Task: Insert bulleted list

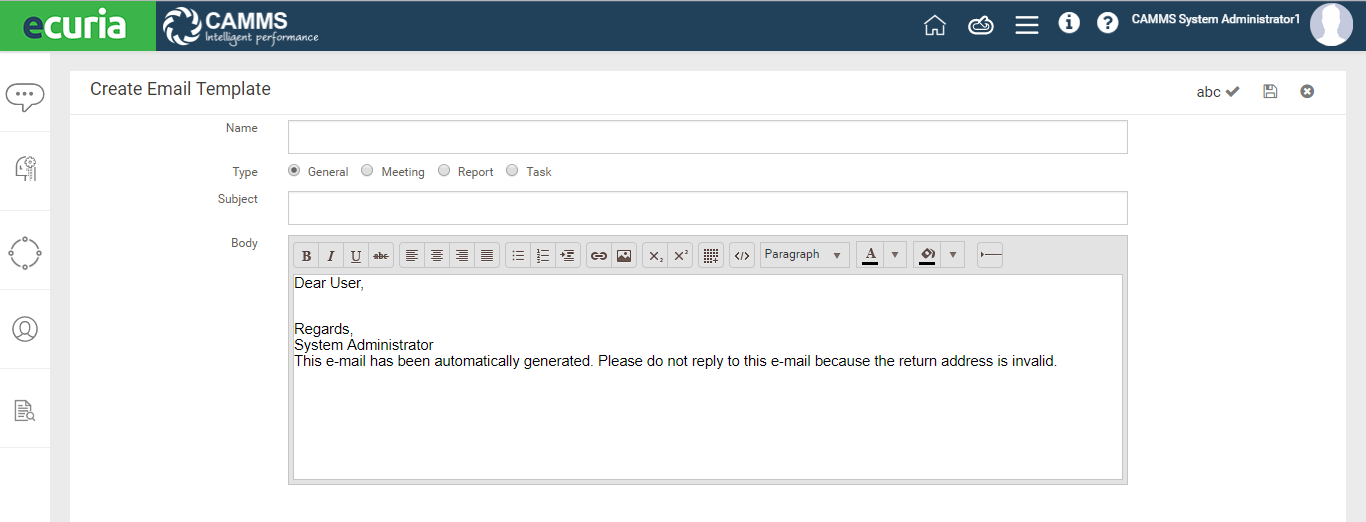Action: [518, 256]
